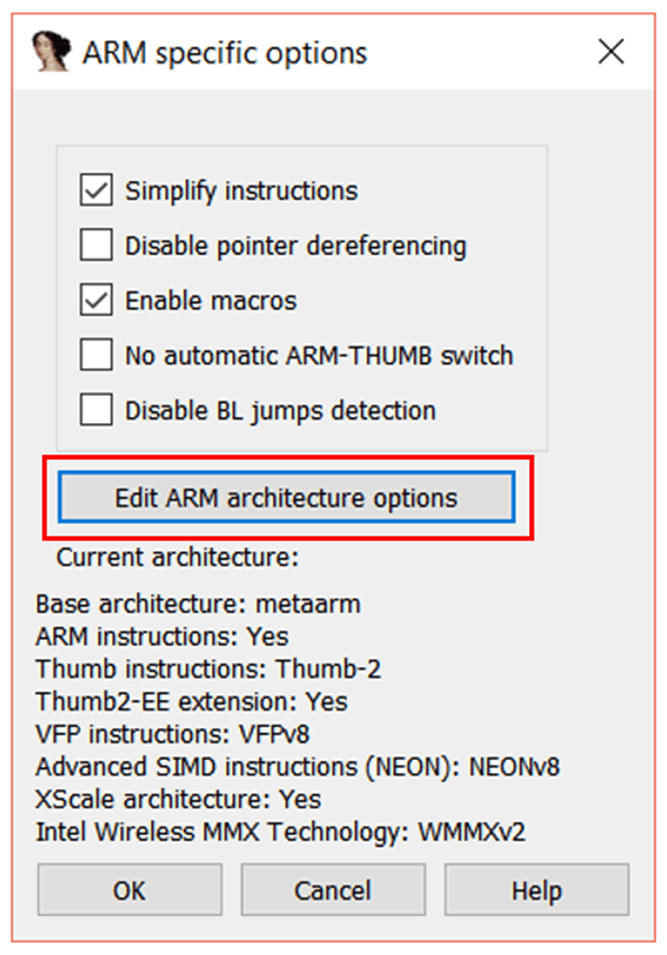Image resolution: width=667 pixels, height=955 pixels.
Task: Toggle the Enable macros checkbox
Action: coord(96,300)
